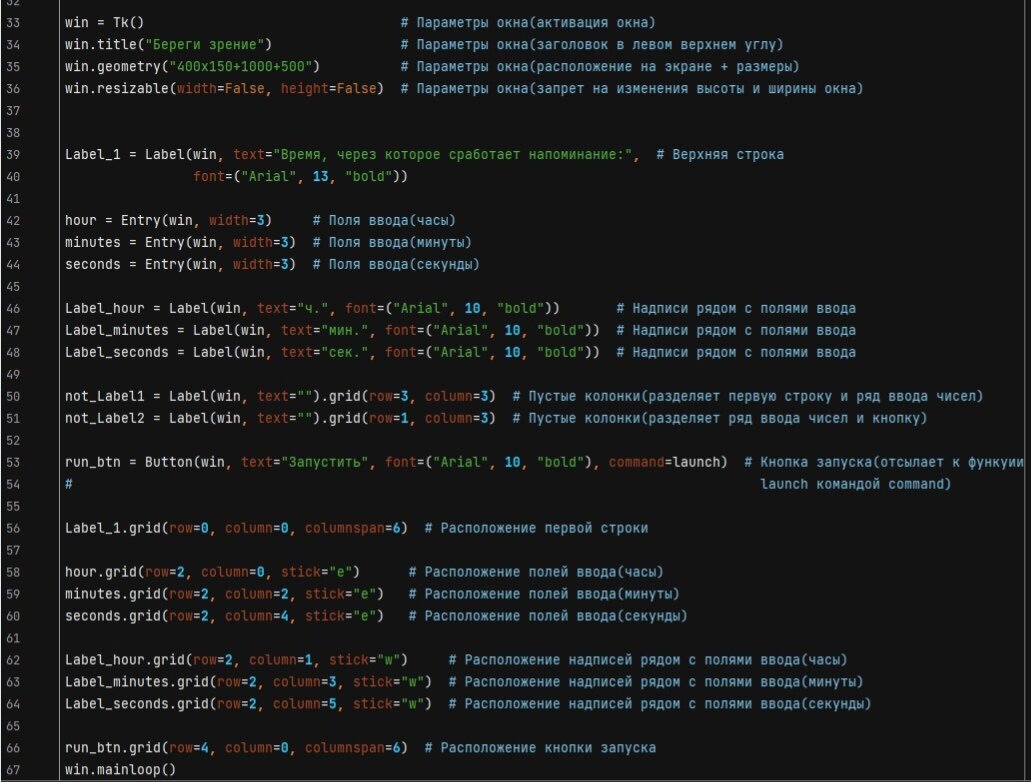This screenshot has width=1031, height=782.
Task: Click 'columnspan=6' on line 56
Action: point(352,528)
